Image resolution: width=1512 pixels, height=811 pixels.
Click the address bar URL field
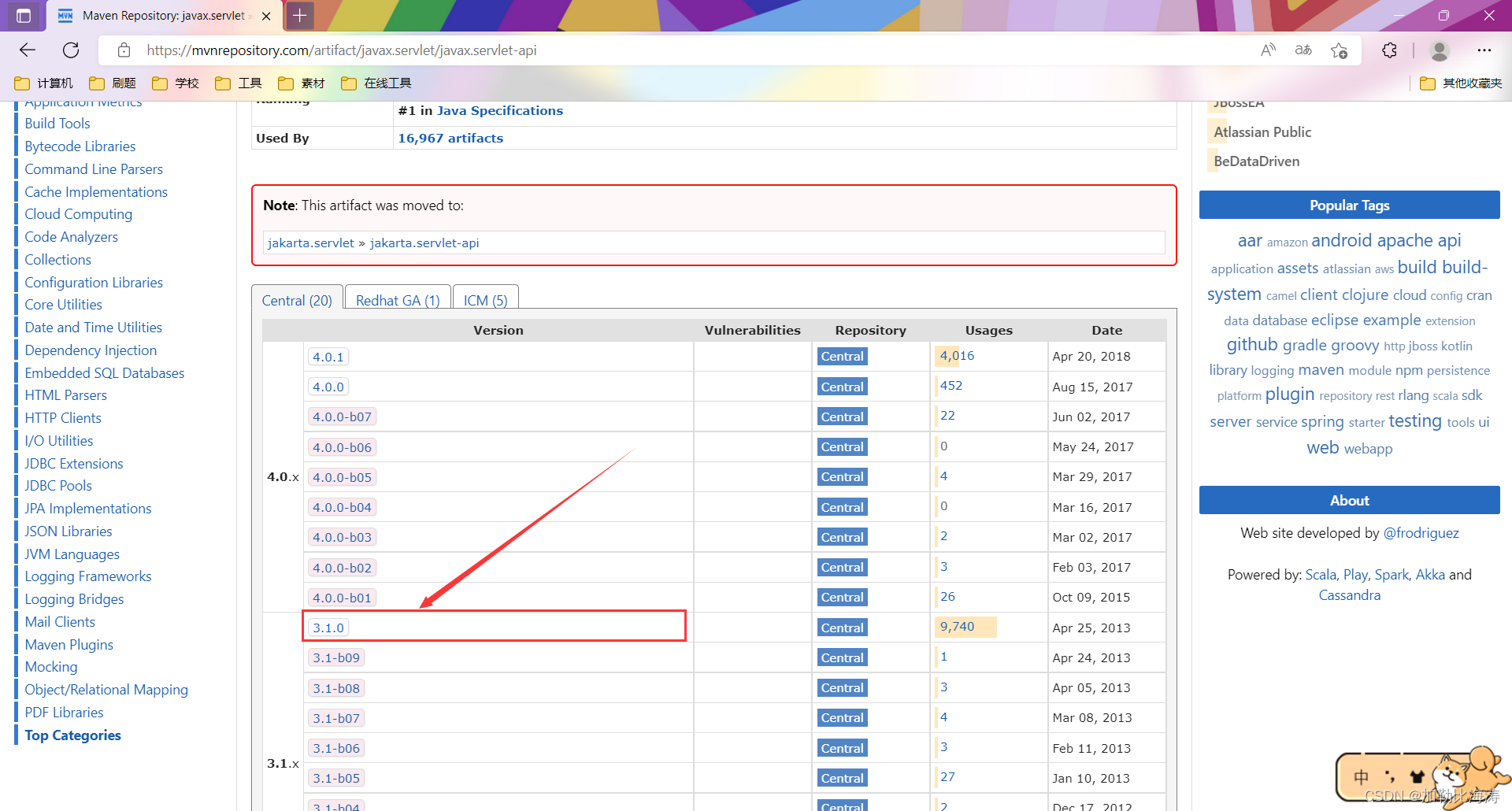(342, 50)
